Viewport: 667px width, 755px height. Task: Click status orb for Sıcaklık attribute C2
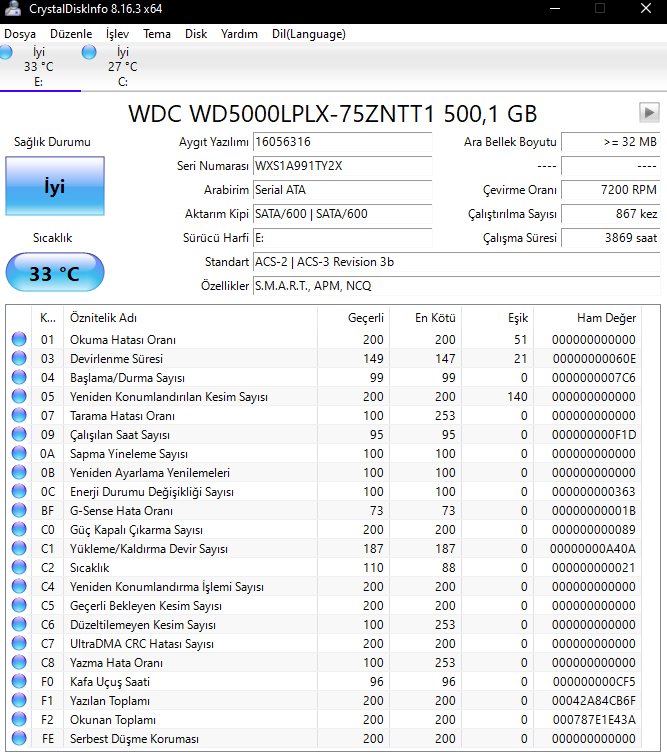(x=19, y=568)
